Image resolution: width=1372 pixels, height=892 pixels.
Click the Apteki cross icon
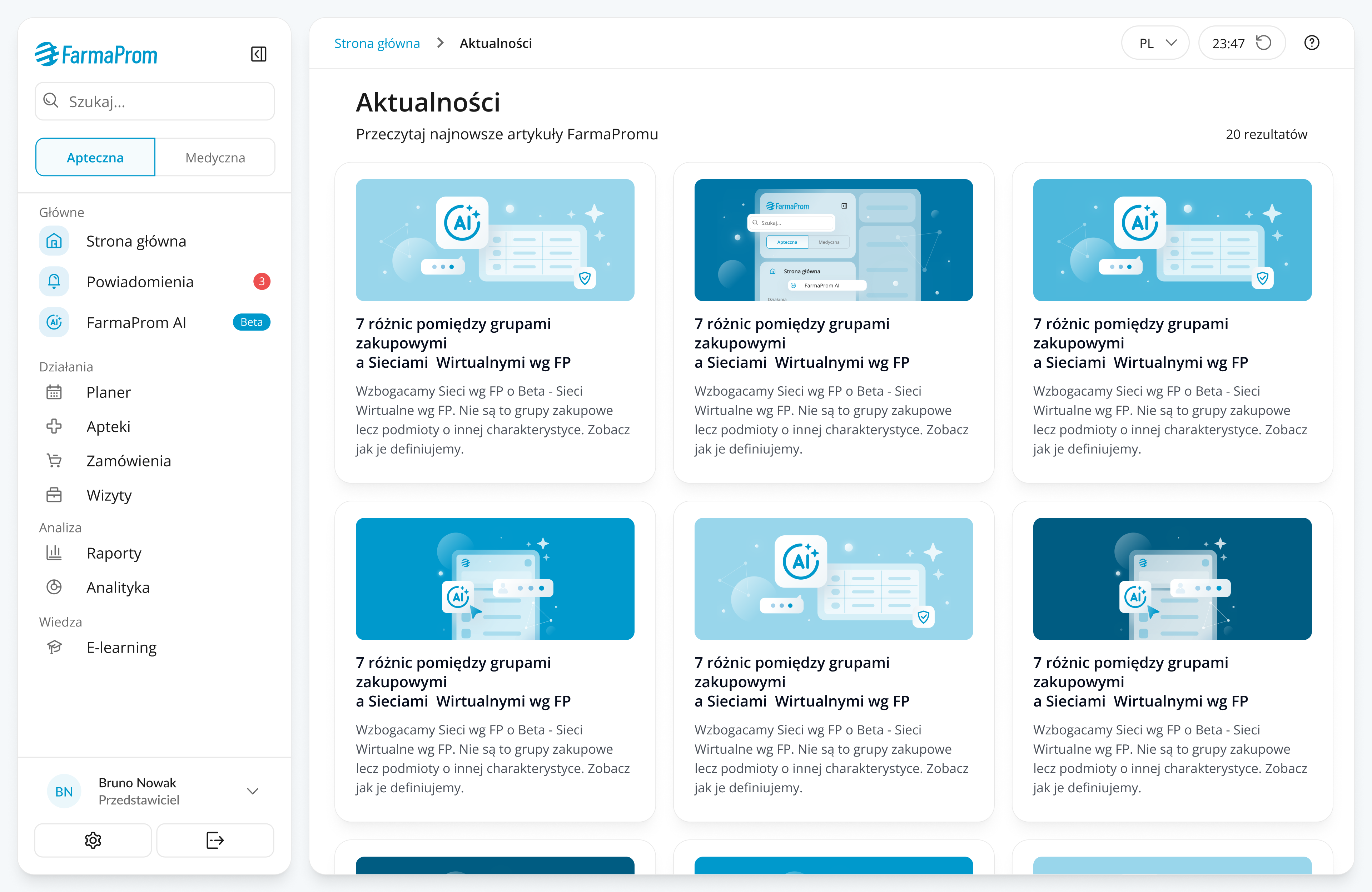tap(54, 427)
